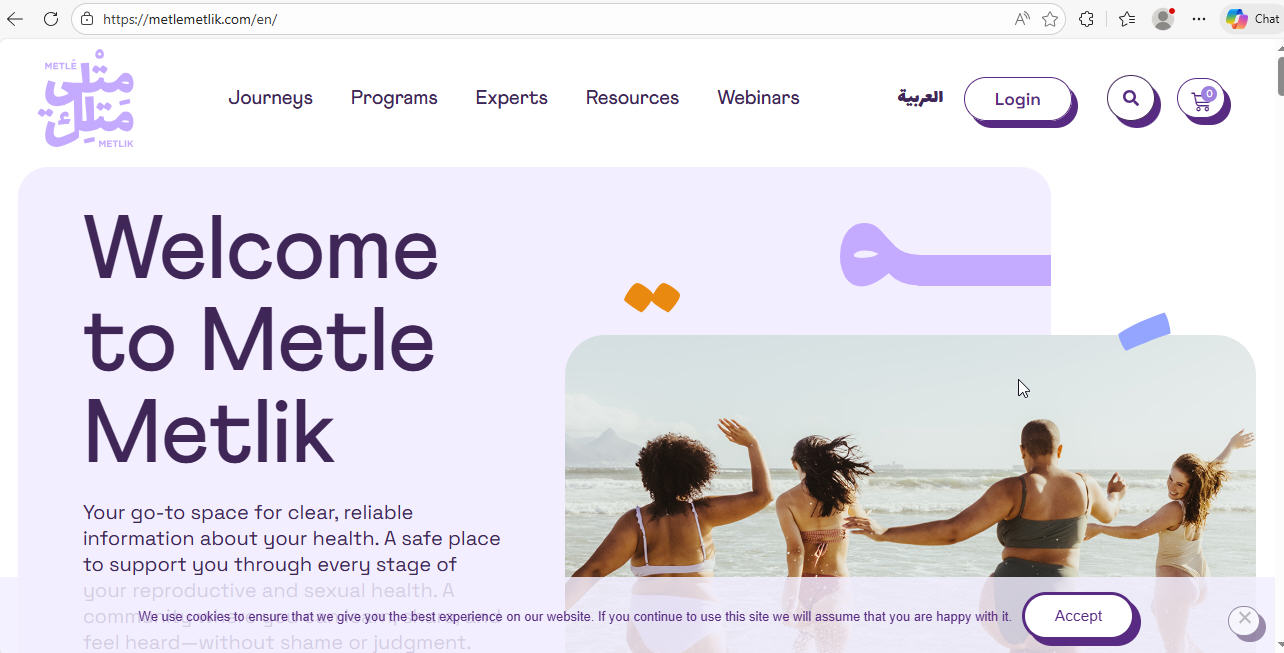Add page to favorites star icon
This screenshot has height=653, width=1284.
[1050, 19]
